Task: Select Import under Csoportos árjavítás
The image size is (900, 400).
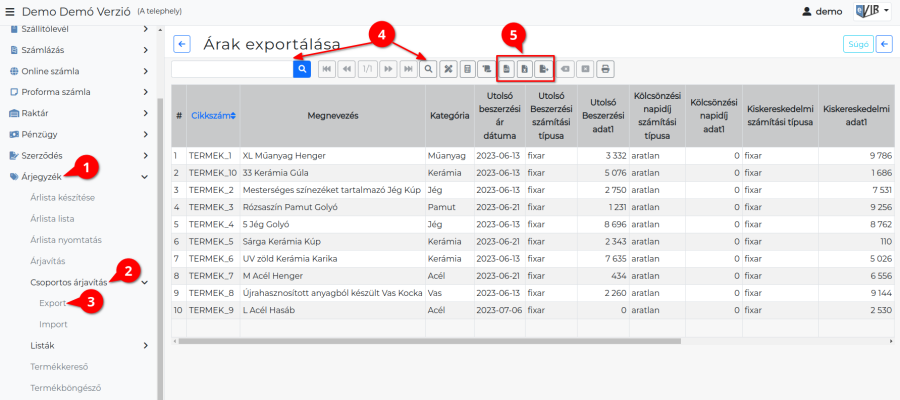Action: [x=53, y=324]
